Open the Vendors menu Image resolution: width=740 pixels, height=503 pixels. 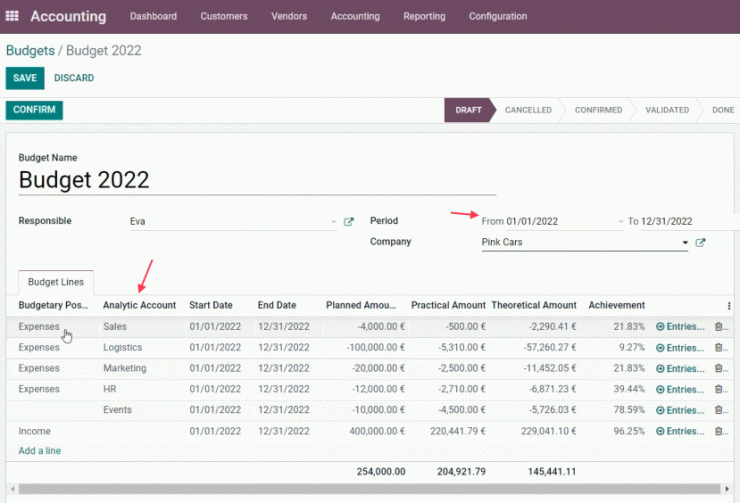pos(289,16)
